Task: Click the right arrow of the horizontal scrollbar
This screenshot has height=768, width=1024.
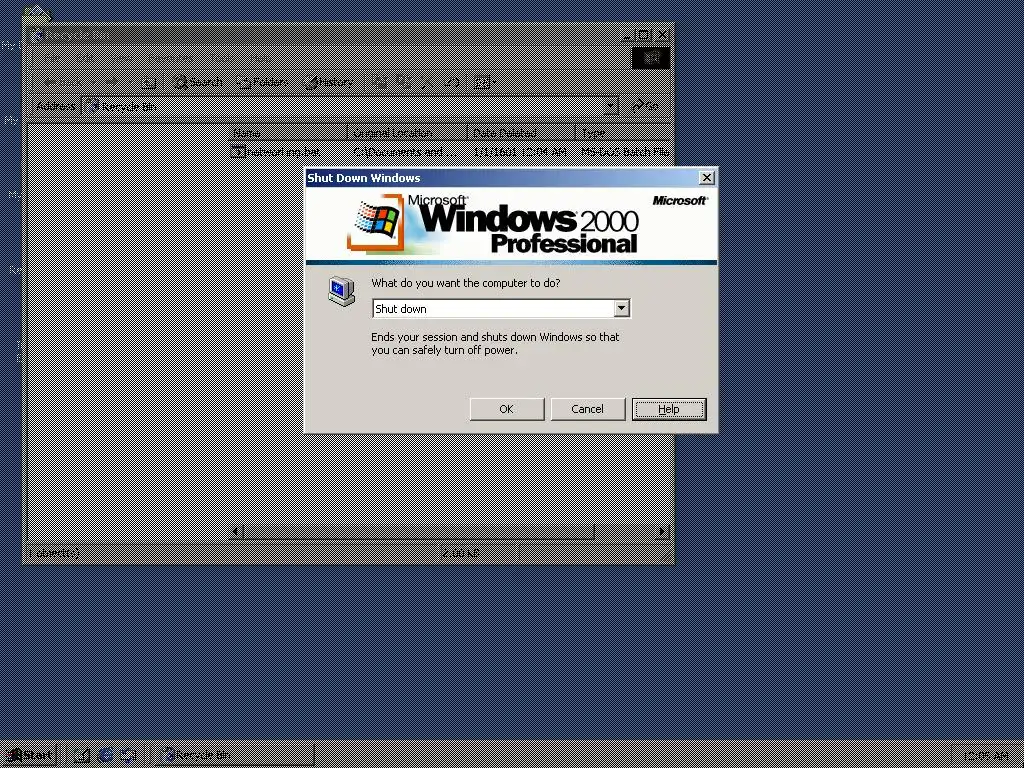Action: pos(663,532)
